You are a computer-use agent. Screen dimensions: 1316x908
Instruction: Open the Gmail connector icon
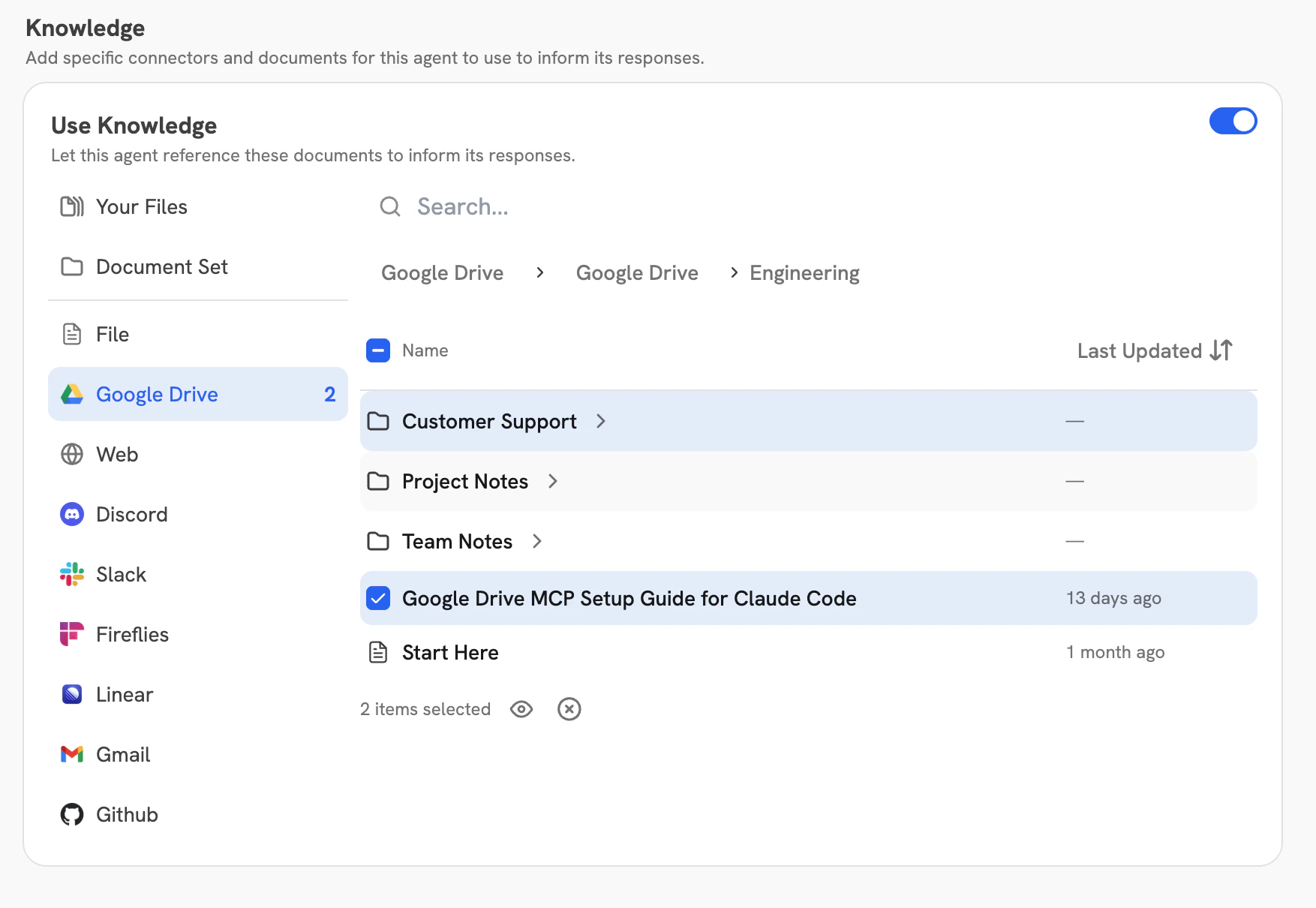point(72,754)
